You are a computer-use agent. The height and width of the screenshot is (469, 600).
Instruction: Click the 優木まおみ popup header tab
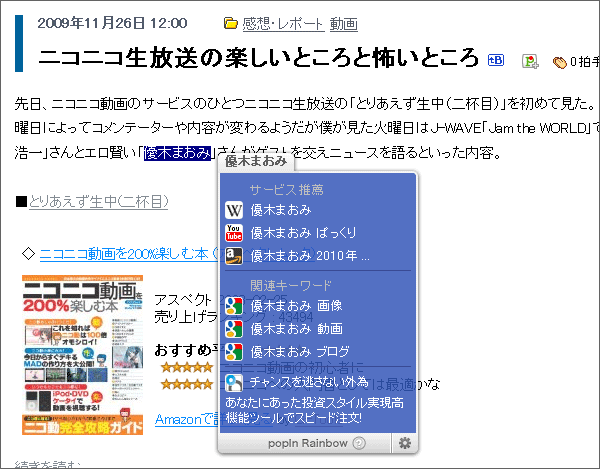(256, 161)
